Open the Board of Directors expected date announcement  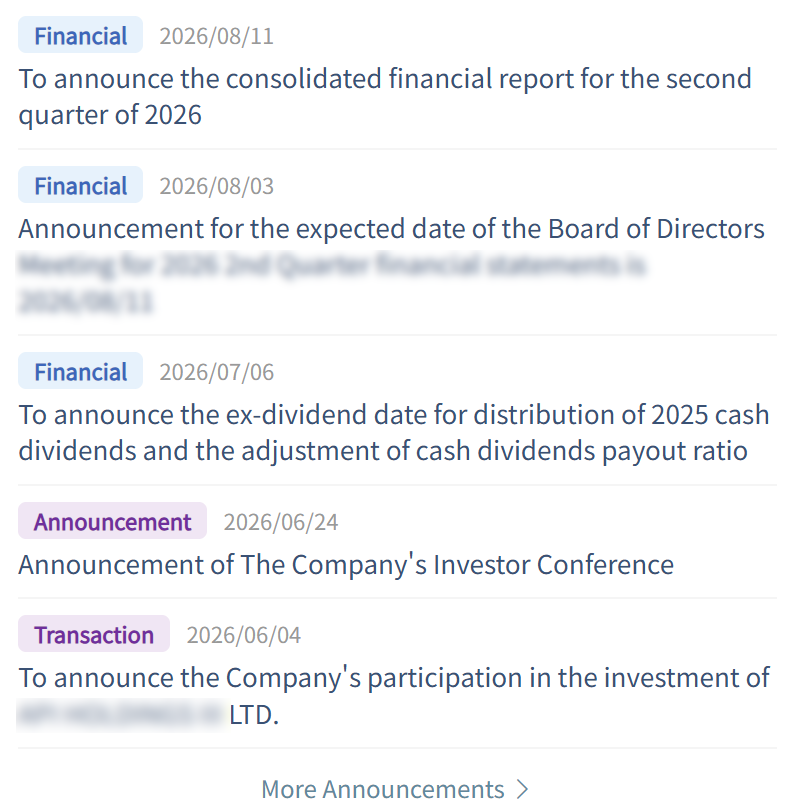coord(391,264)
